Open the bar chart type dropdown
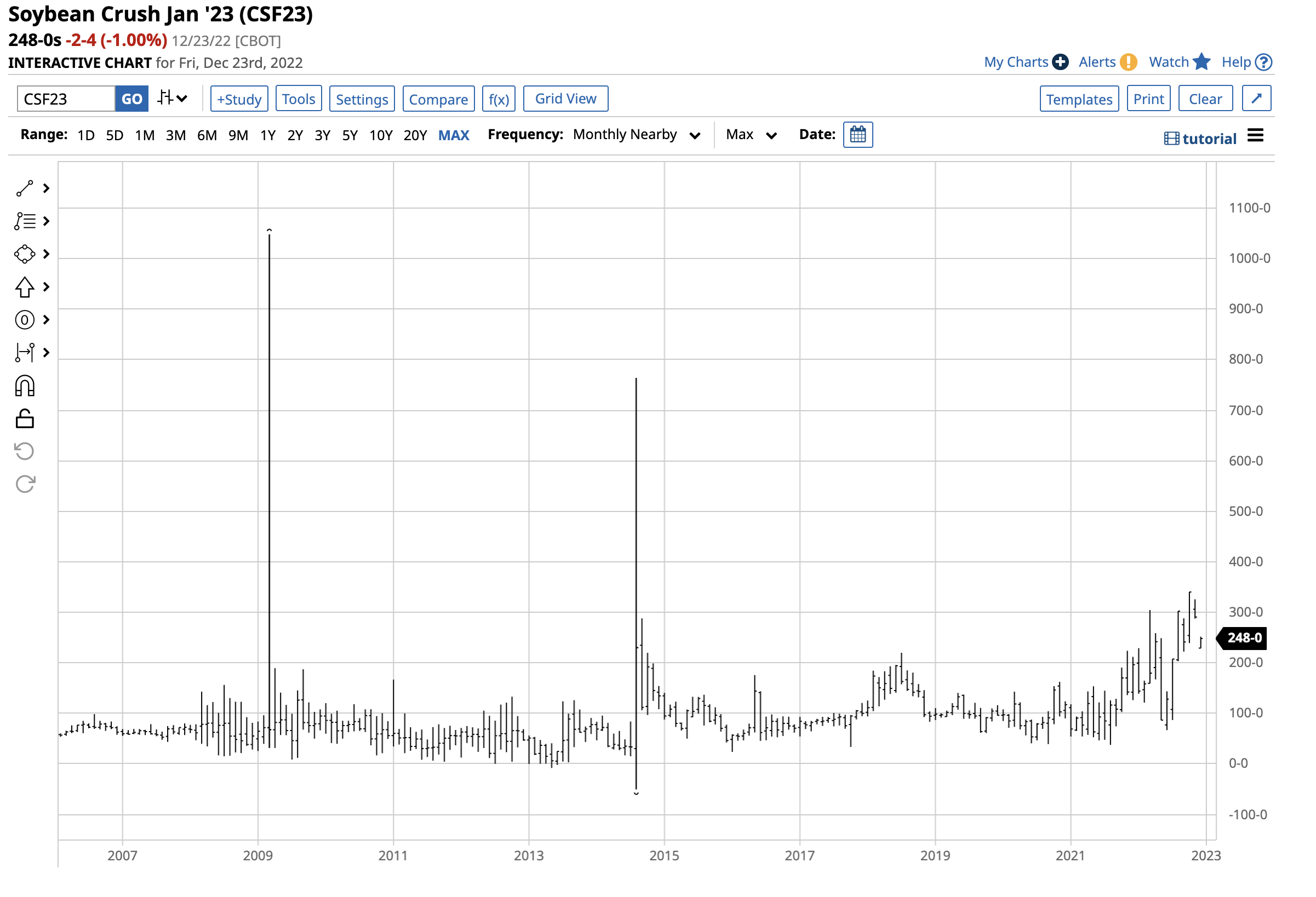The height and width of the screenshot is (897, 1316). pyautogui.click(x=172, y=99)
